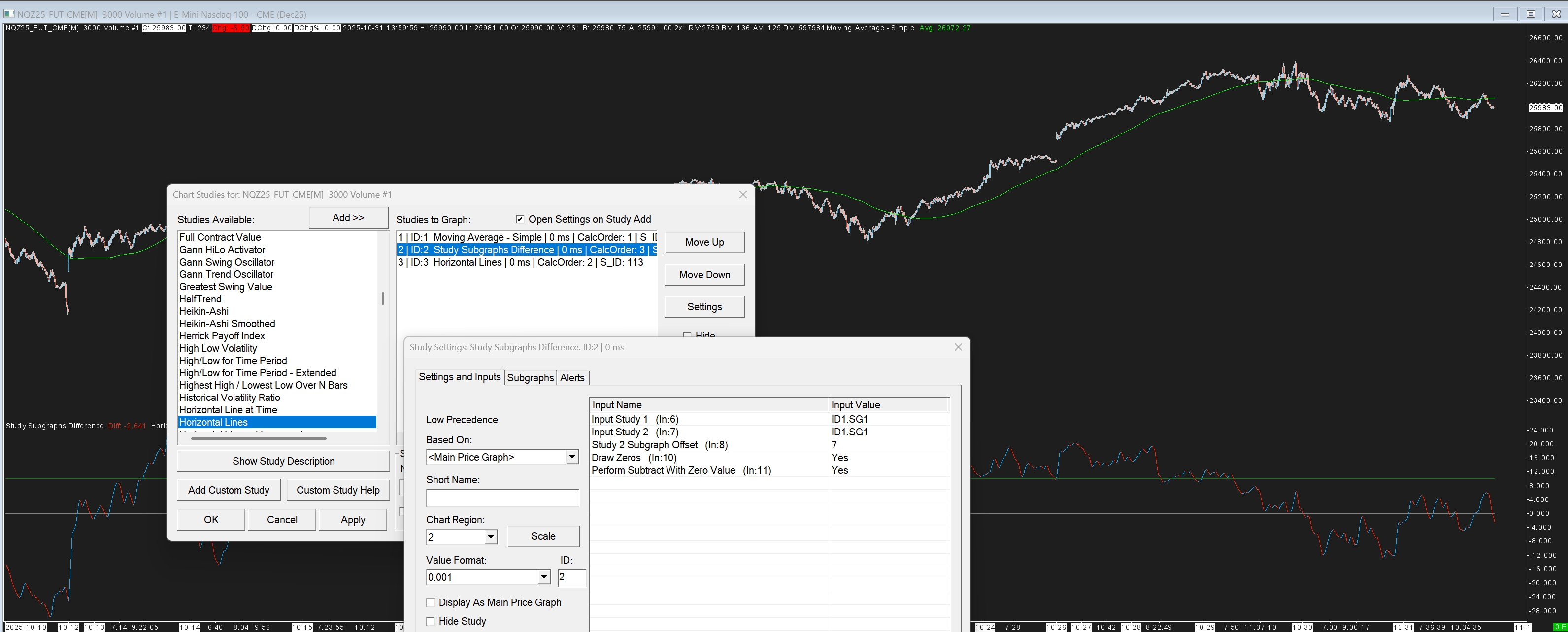Open the Based On dropdown

pos(571,457)
